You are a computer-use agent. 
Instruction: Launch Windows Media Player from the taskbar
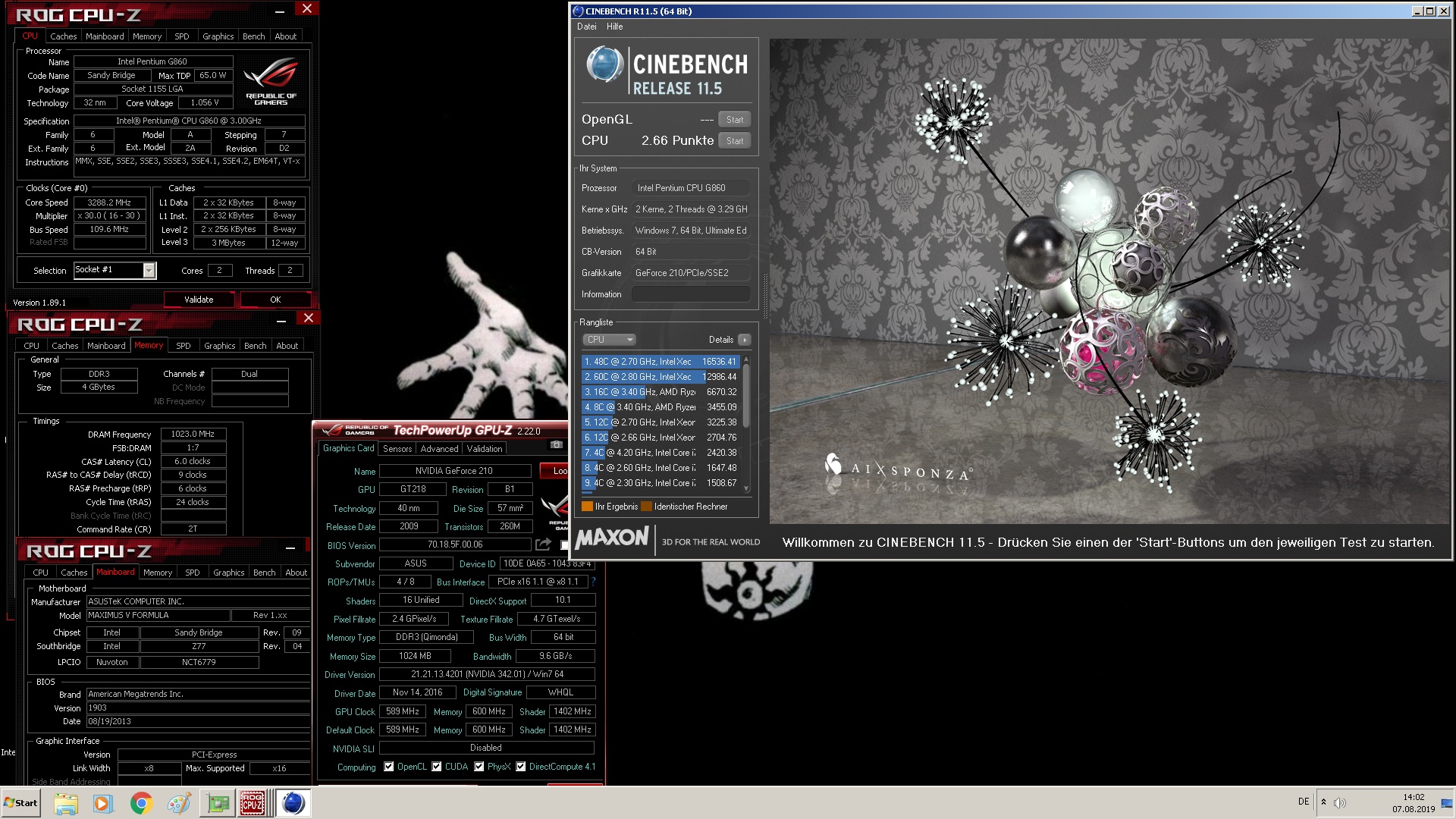(102, 803)
